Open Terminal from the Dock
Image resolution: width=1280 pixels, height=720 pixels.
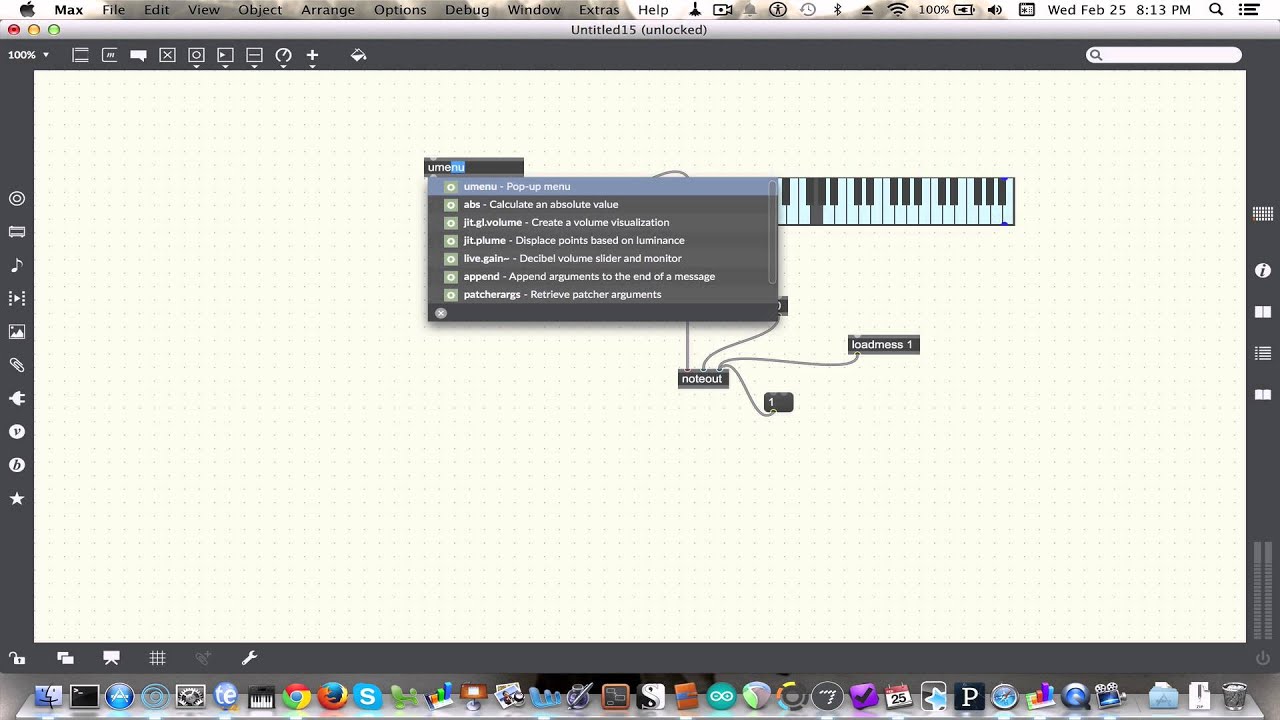pyautogui.click(x=84, y=696)
